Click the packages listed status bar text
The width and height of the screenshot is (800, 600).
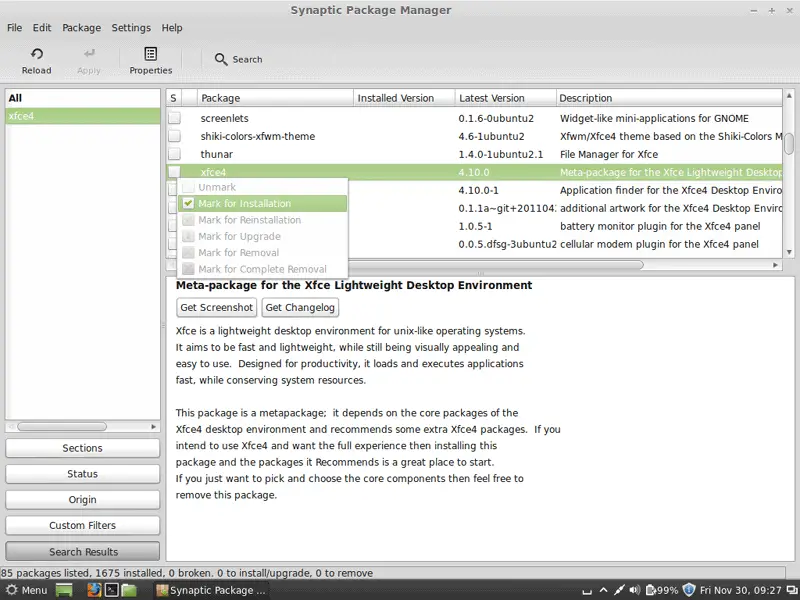point(187,573)
